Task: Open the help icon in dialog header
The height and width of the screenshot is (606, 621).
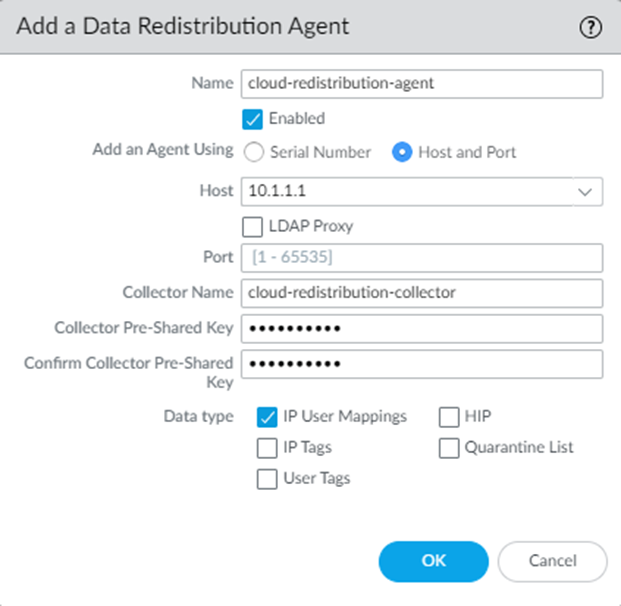Action: pos(591,28)
